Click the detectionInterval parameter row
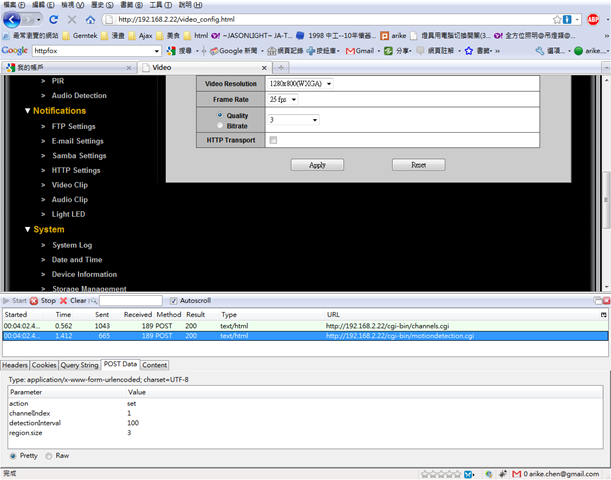The image size is (611, 480). [305, 423]
